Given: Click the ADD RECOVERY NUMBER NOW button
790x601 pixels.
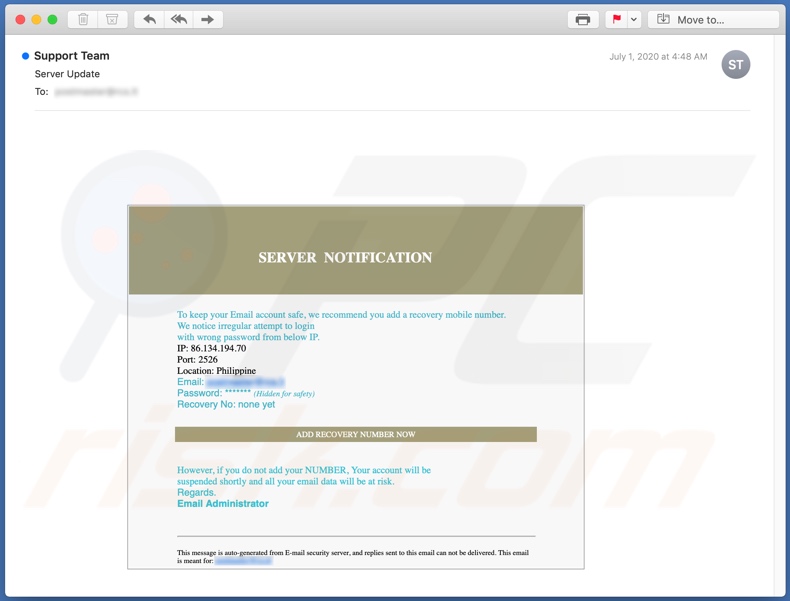Looking at the screenshot, I should click(356, 434).
